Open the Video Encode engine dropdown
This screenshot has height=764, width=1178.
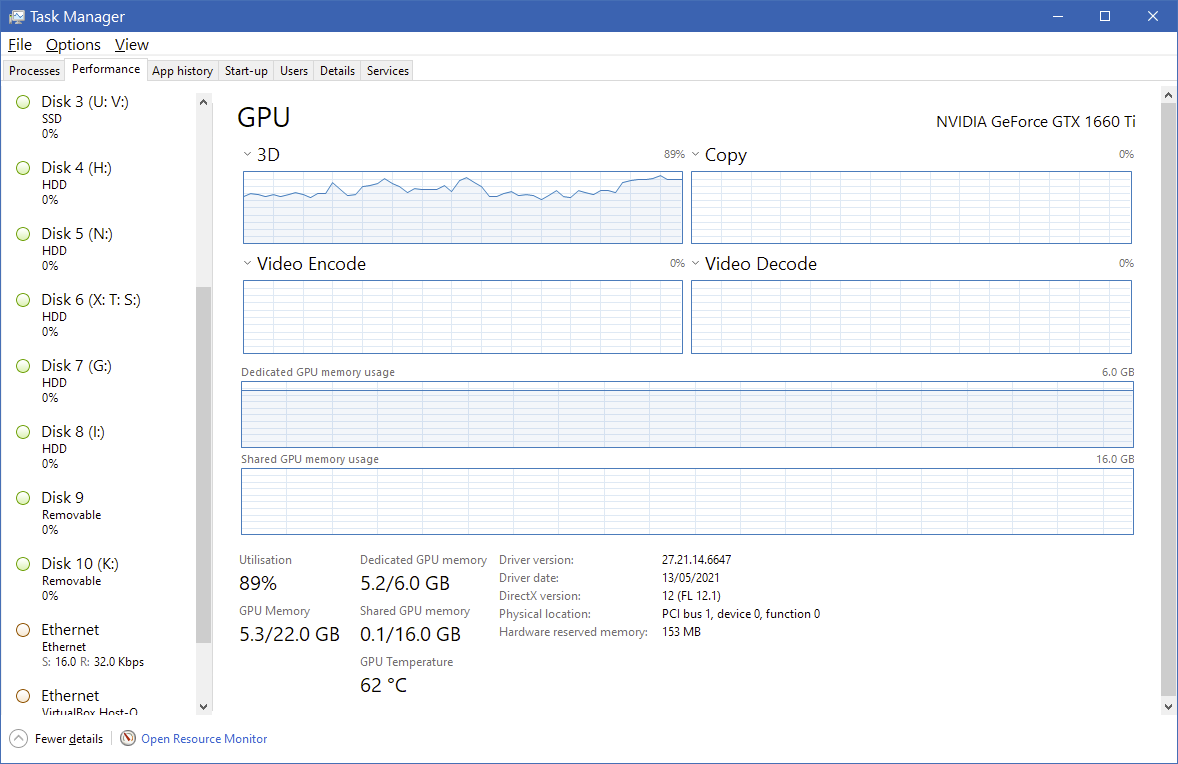click(x=247, y=263)
